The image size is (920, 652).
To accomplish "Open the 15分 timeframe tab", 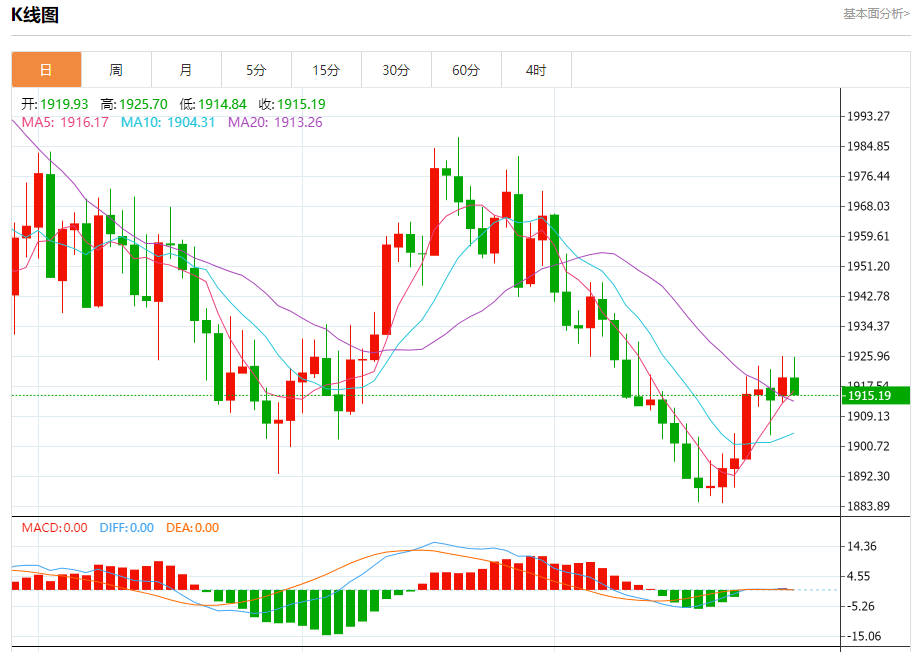I will pos(326,70).
